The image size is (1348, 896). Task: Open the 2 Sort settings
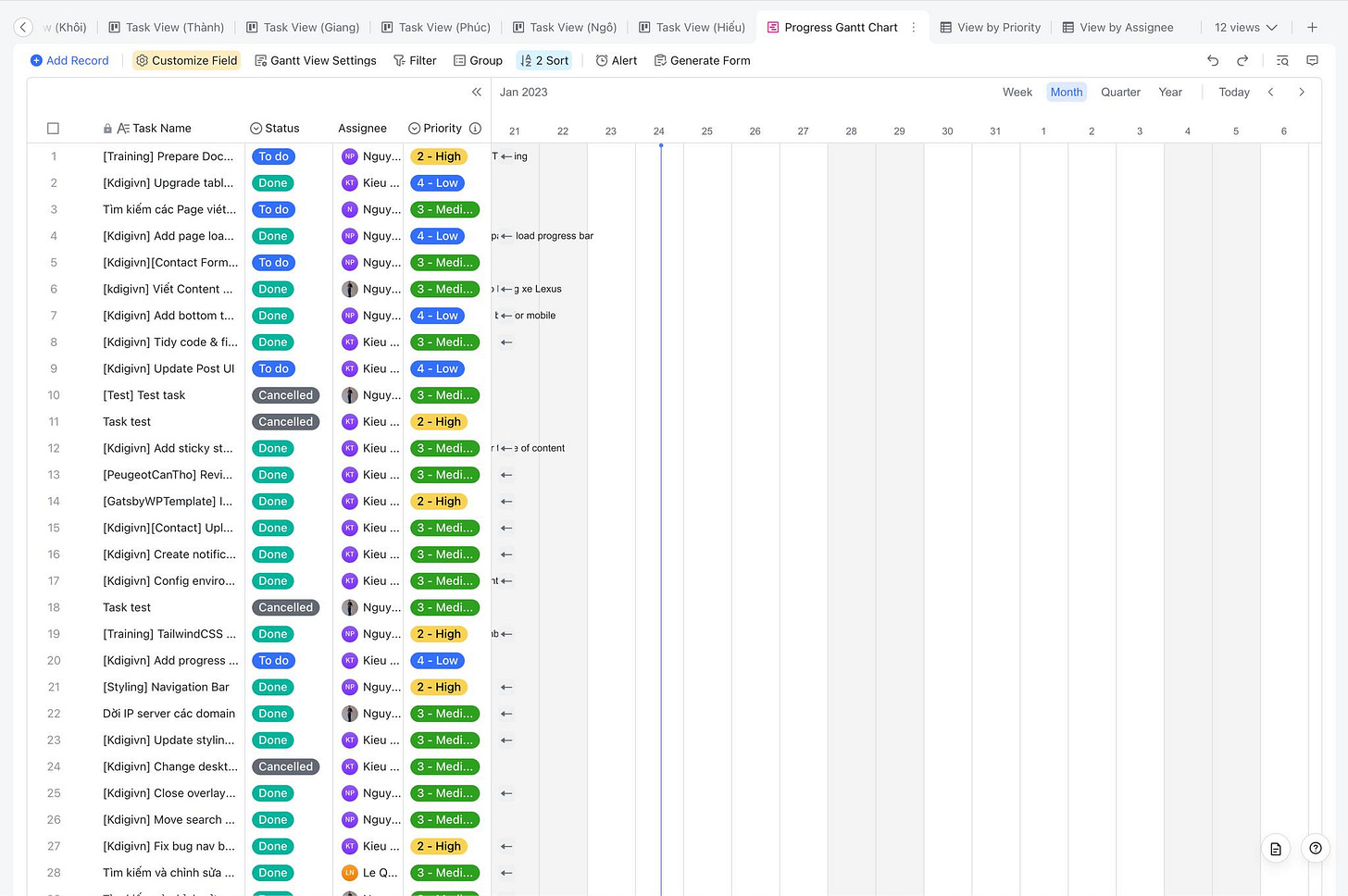(x=544, y=60)
